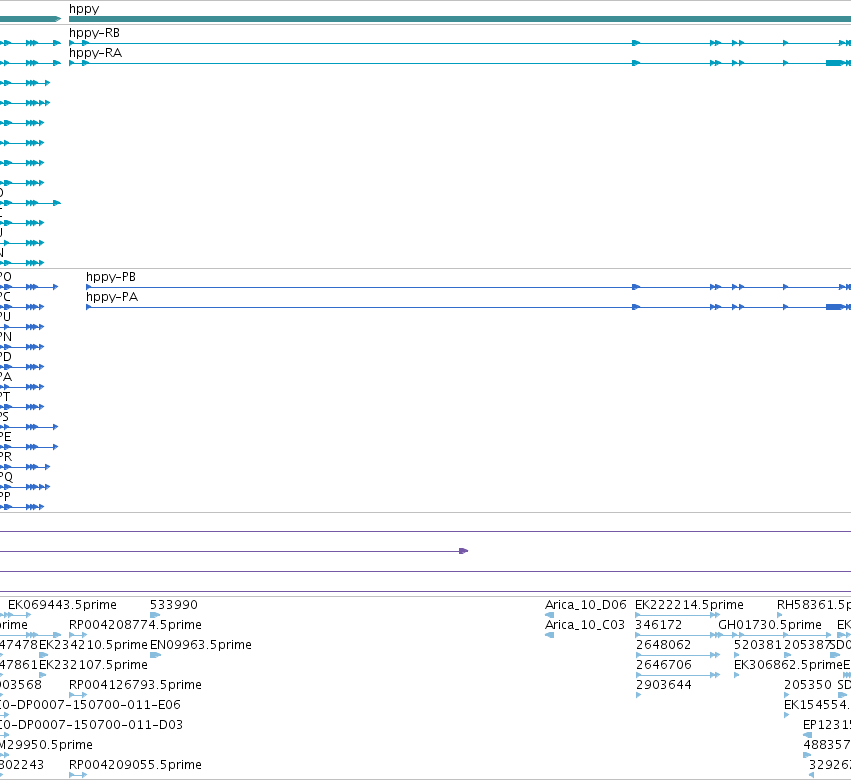Click the feature glyph under RP004209055.5prime
Image resolution: width=851 pixels, height=780 pixels.
click(x=78, y=775)
